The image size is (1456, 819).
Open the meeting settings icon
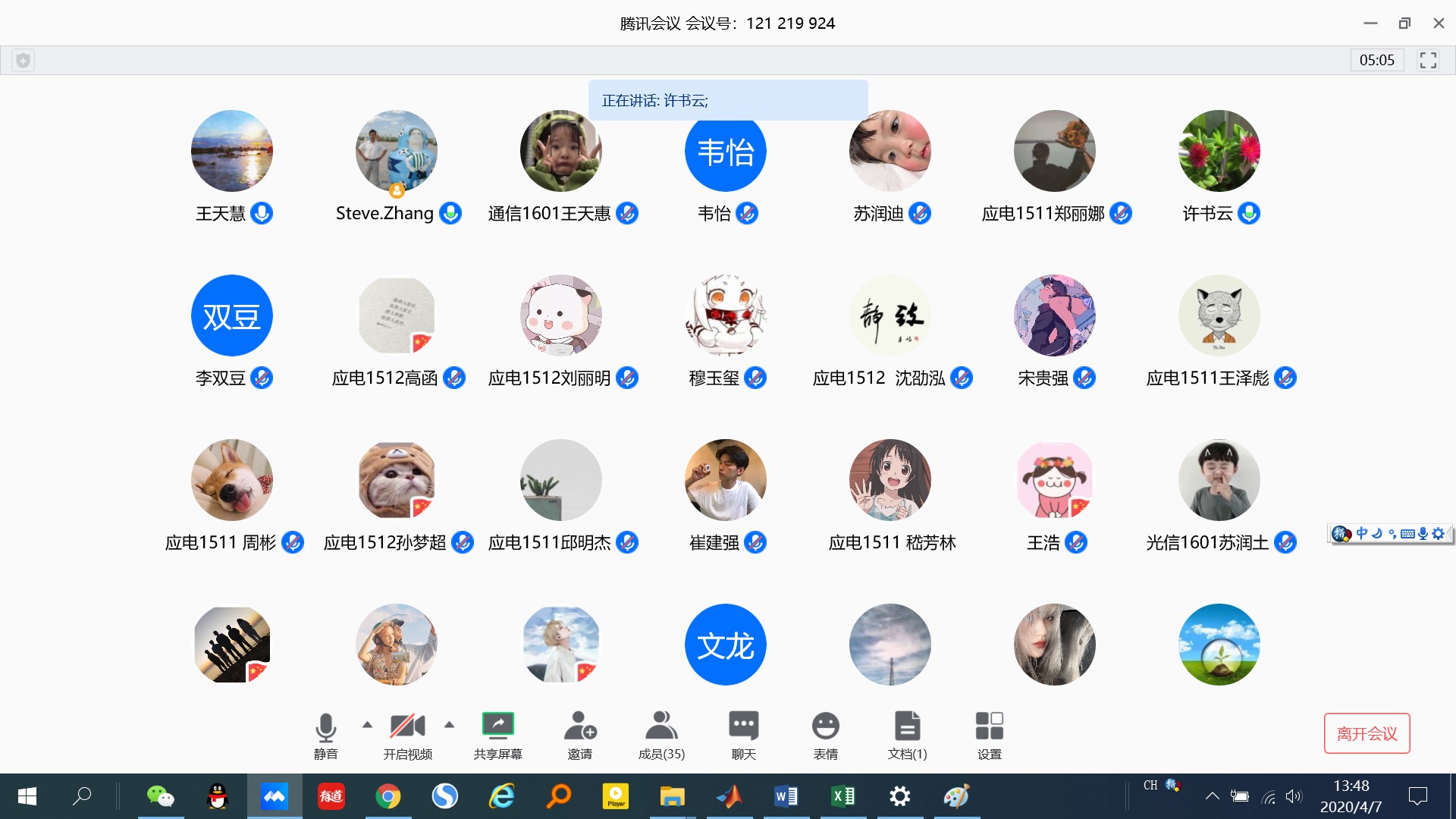point(989,726)
